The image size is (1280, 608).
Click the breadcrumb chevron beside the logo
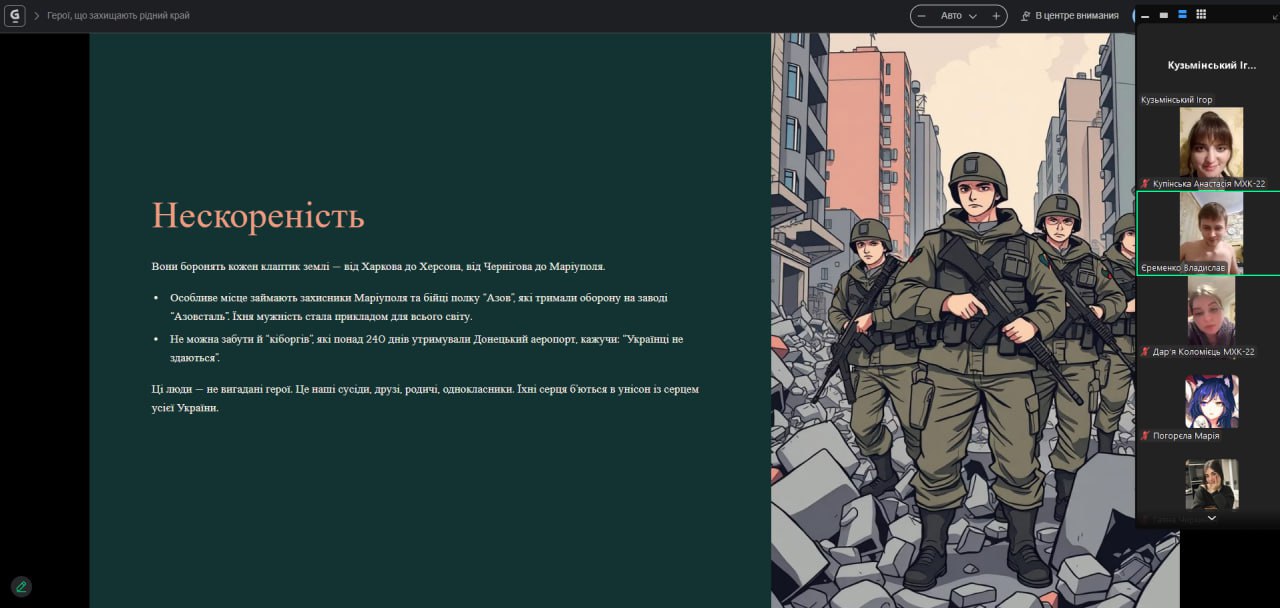[x=37, y=16]
